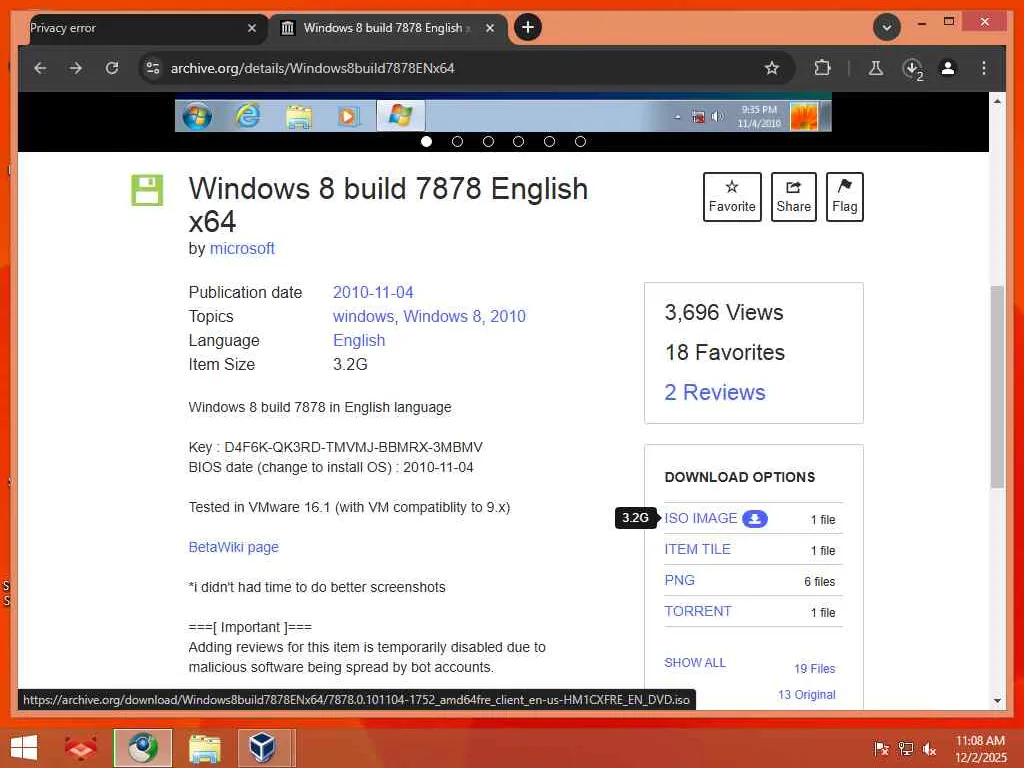The height and width of the screenshot is (768, 1024).
Task: Open the 2 Reviews link
Action: tap(714, 392)
